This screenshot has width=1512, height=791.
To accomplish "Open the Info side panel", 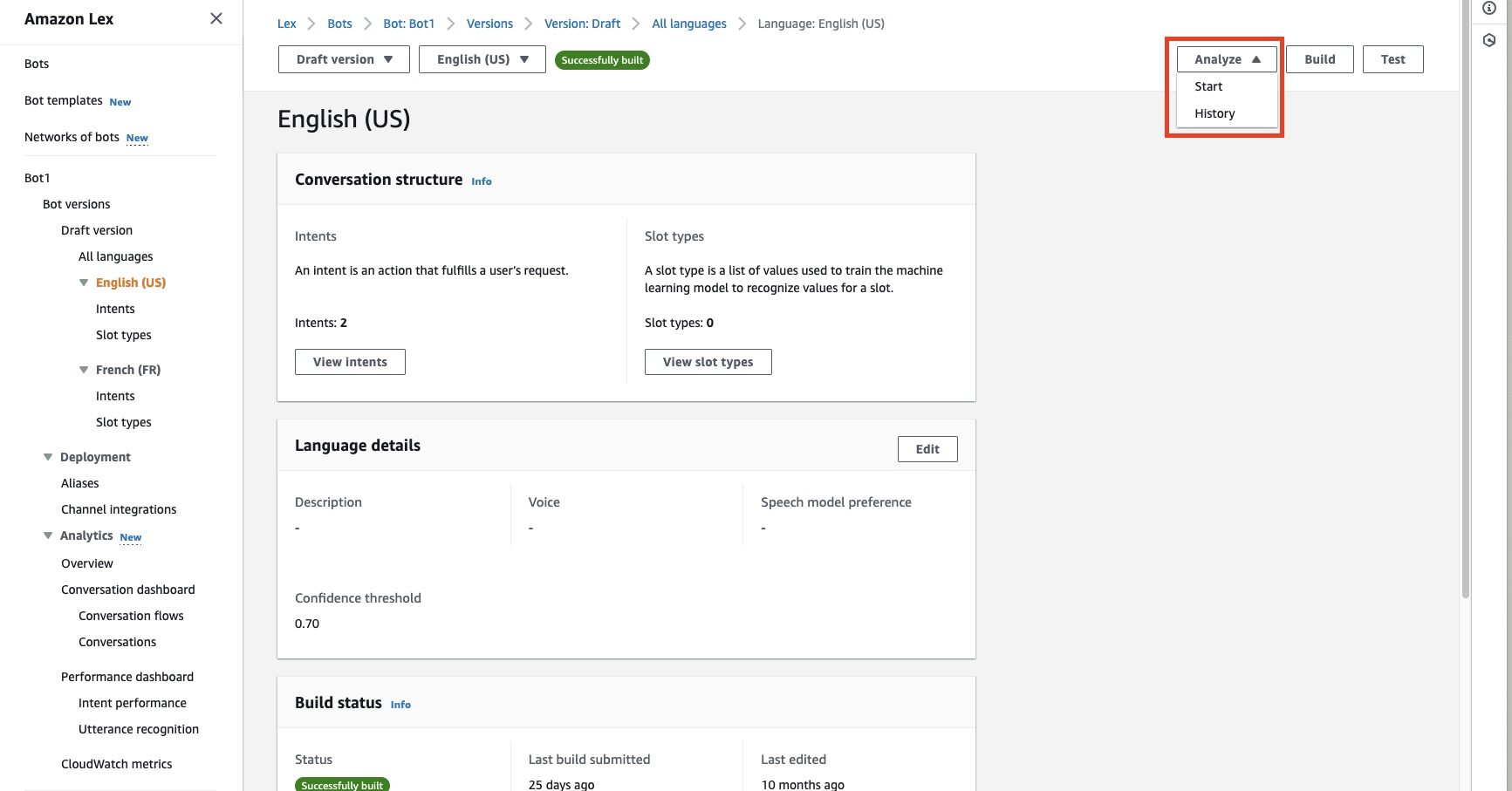I will (1488, 7).
